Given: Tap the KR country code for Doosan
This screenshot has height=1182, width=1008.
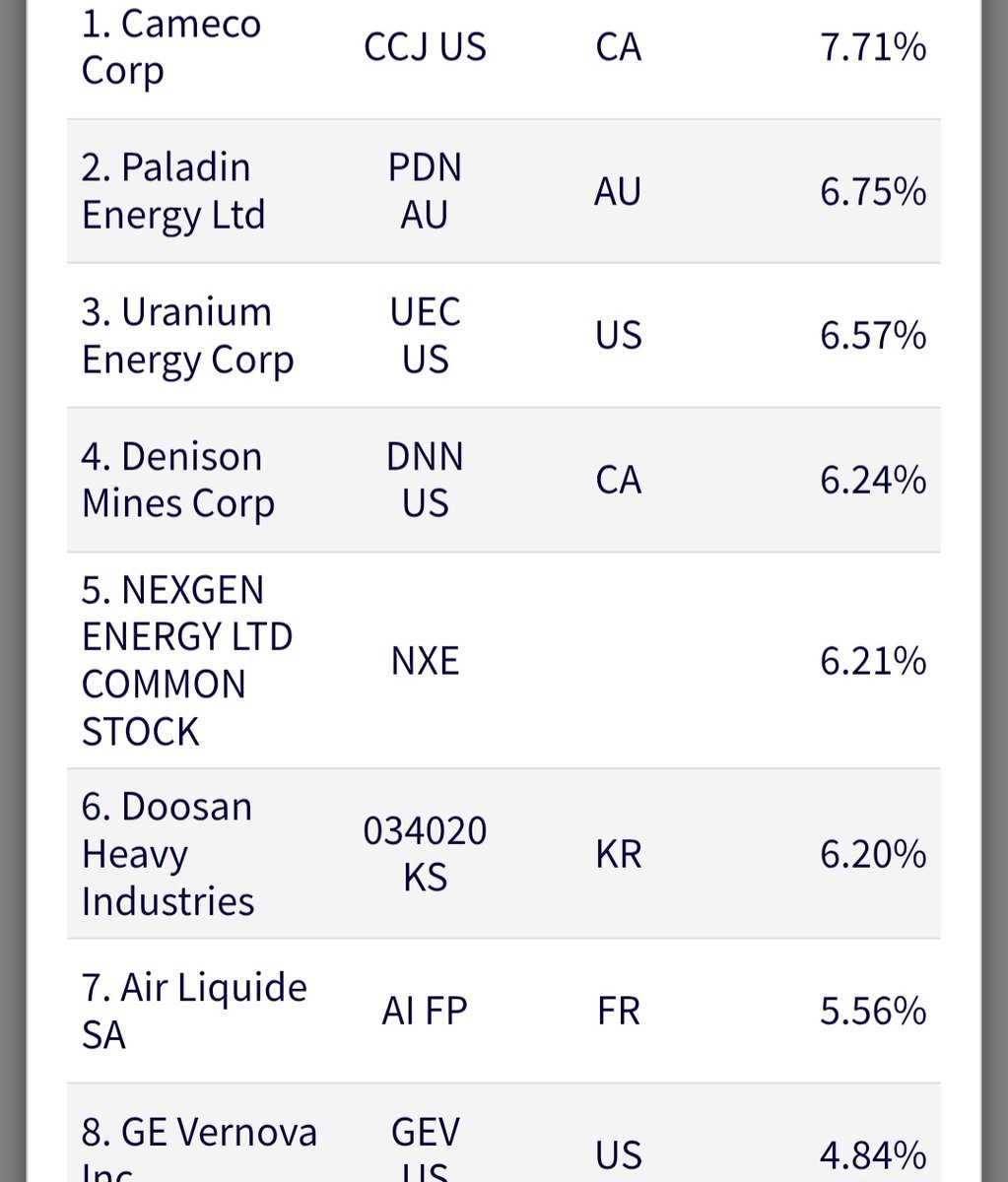Looking at the screenshot, I should pyautogui.click(x=619, y=854).
